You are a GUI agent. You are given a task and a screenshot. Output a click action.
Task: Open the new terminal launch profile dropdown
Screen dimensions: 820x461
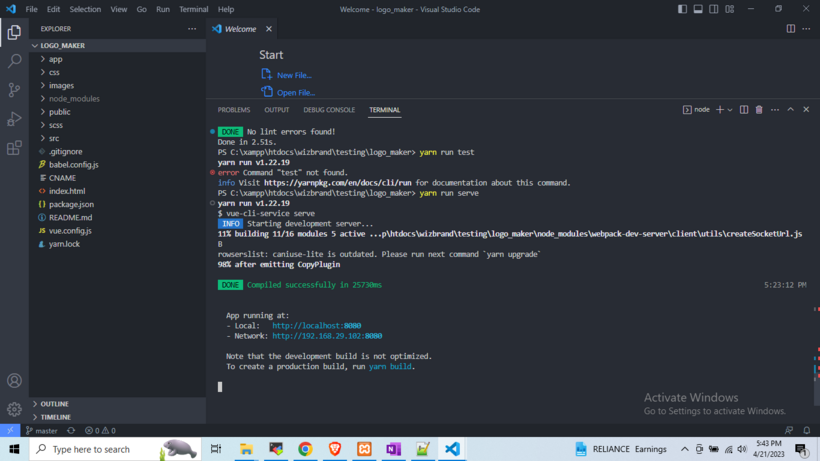[730, 110]
